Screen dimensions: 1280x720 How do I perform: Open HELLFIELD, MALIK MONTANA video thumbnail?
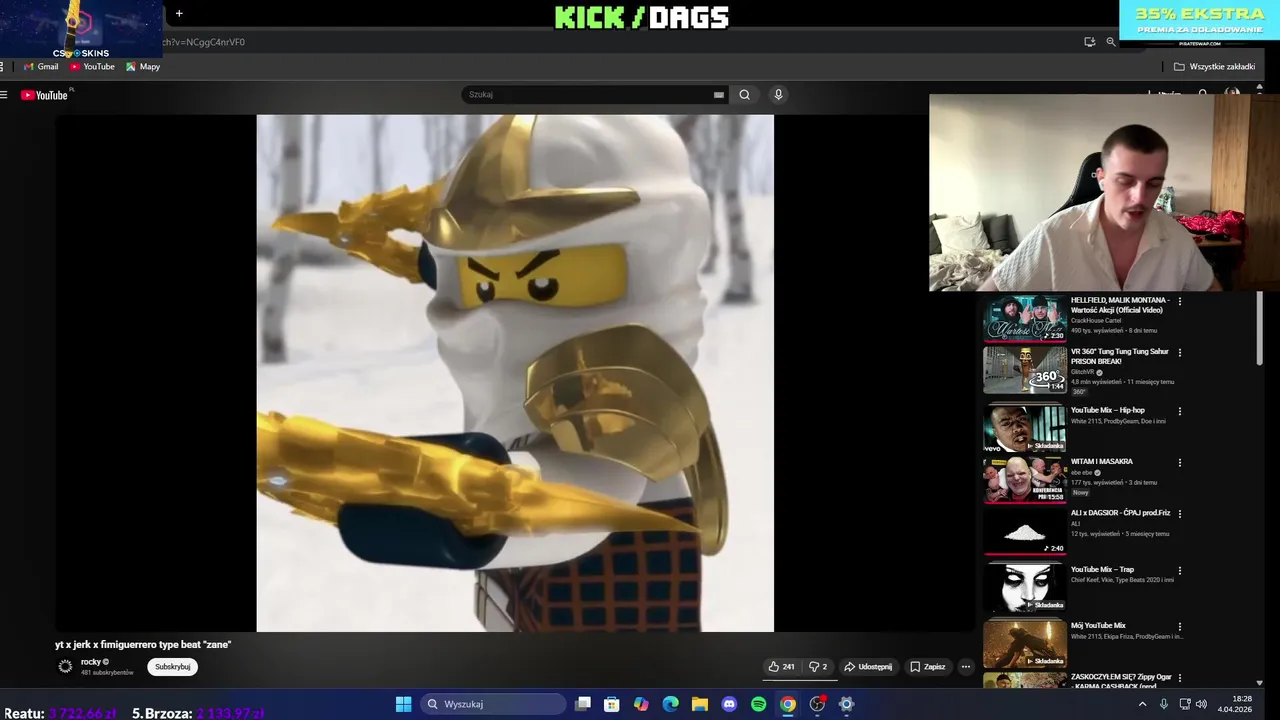click(1025, 318)
